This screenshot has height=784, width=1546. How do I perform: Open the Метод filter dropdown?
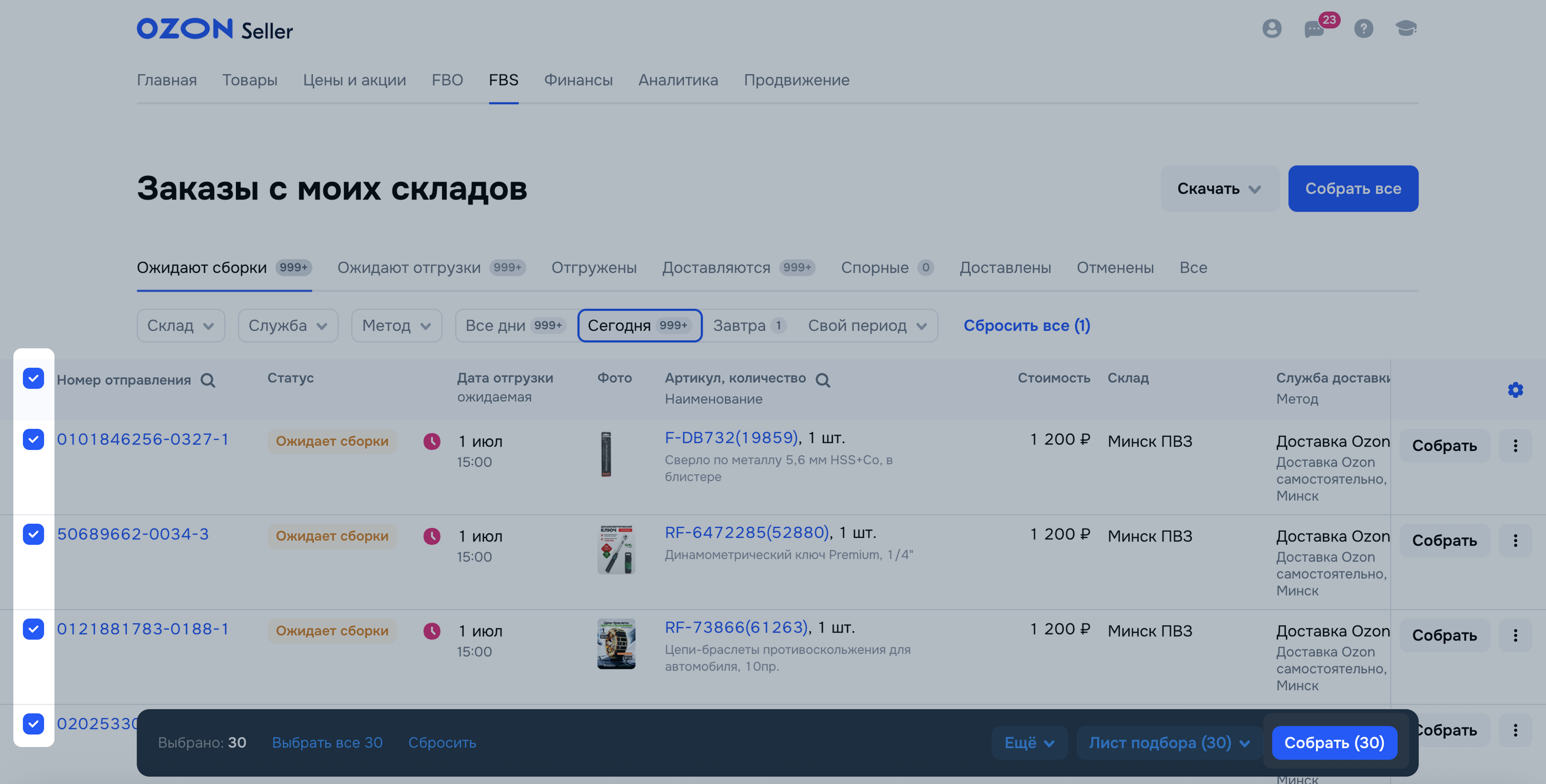click(397, 326)
